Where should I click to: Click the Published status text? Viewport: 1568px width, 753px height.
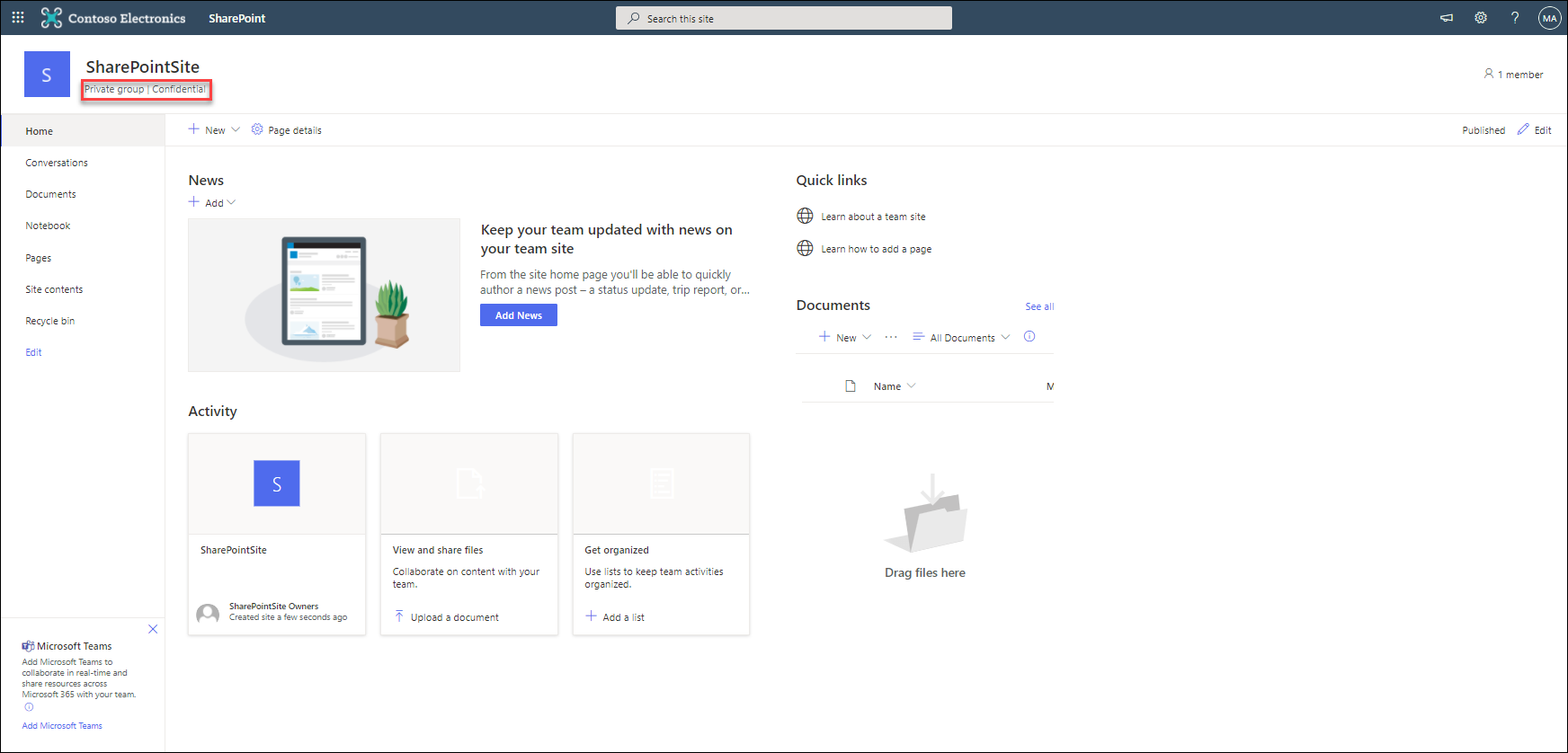1483,130
